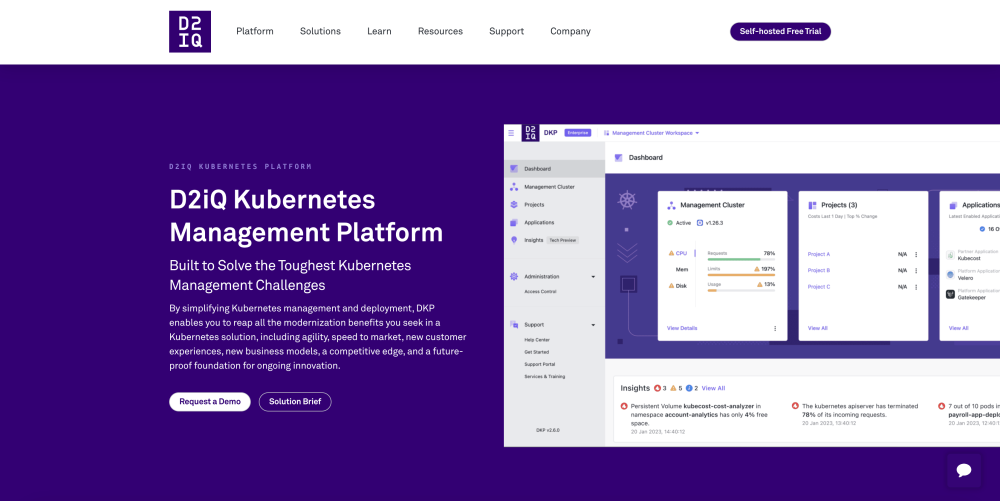Open the Platform menu

point(254,31)
